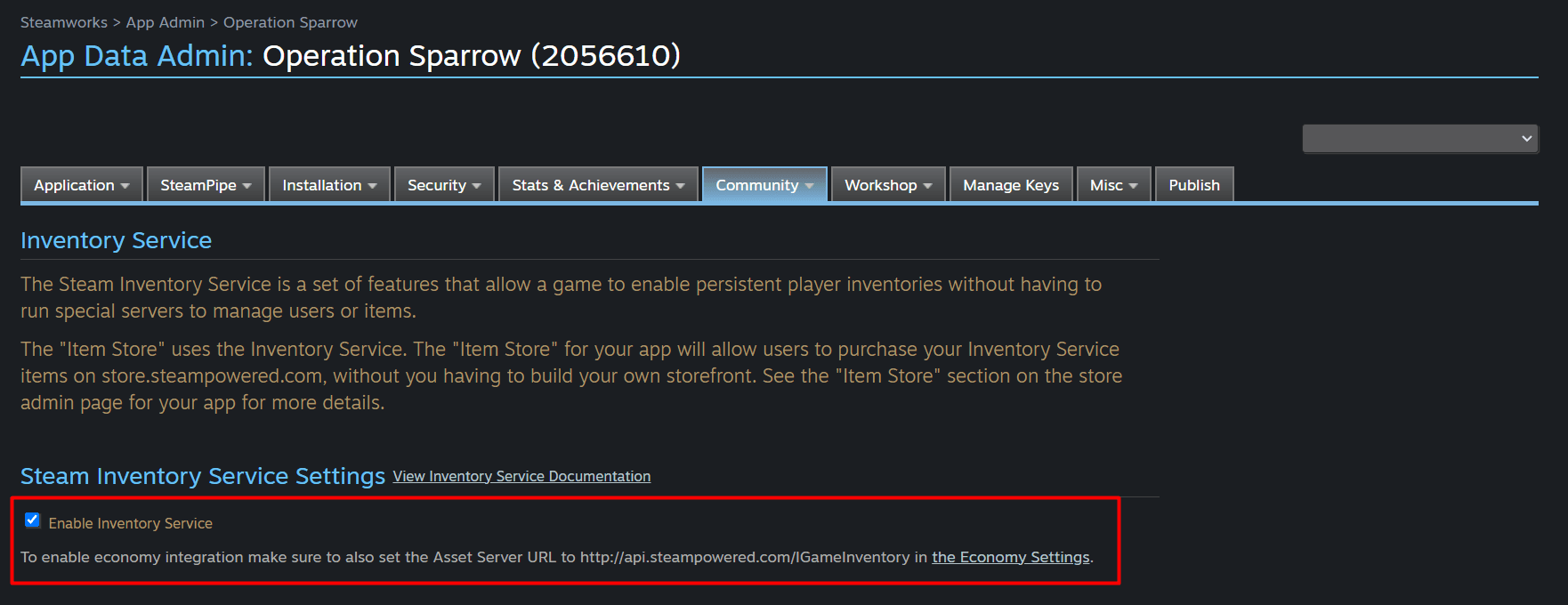Open the Publish tab
This screenshot has width=1568, height=605.
pos(1194,185)
